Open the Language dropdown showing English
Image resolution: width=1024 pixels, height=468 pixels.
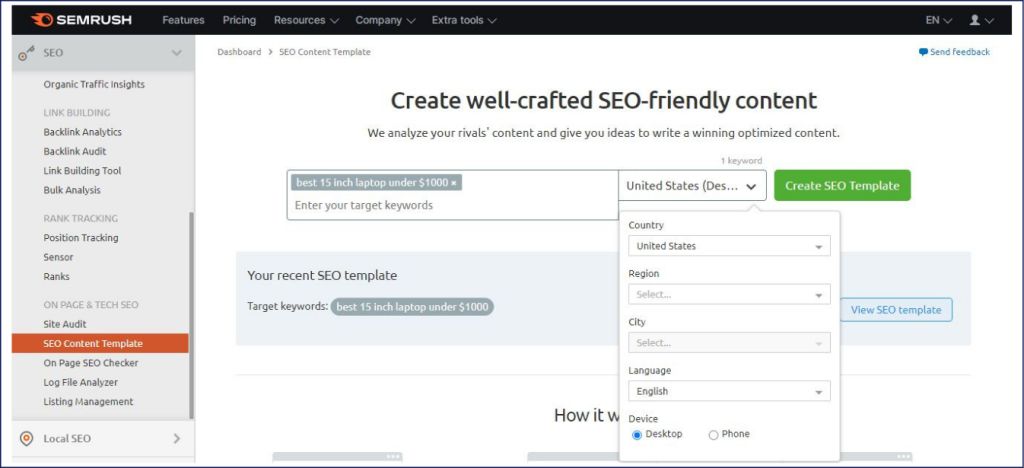729,391
